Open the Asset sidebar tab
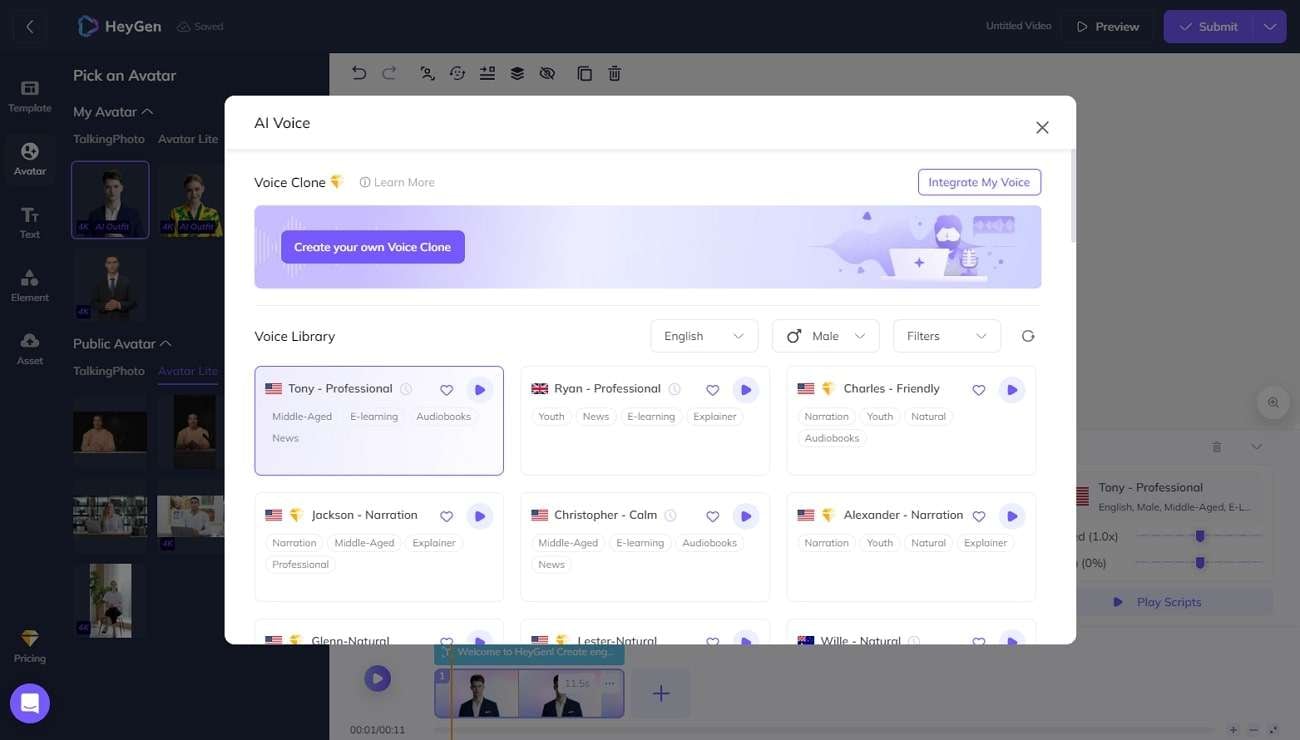This screenshot has height=740, width=1300. [x=30, y=348]
